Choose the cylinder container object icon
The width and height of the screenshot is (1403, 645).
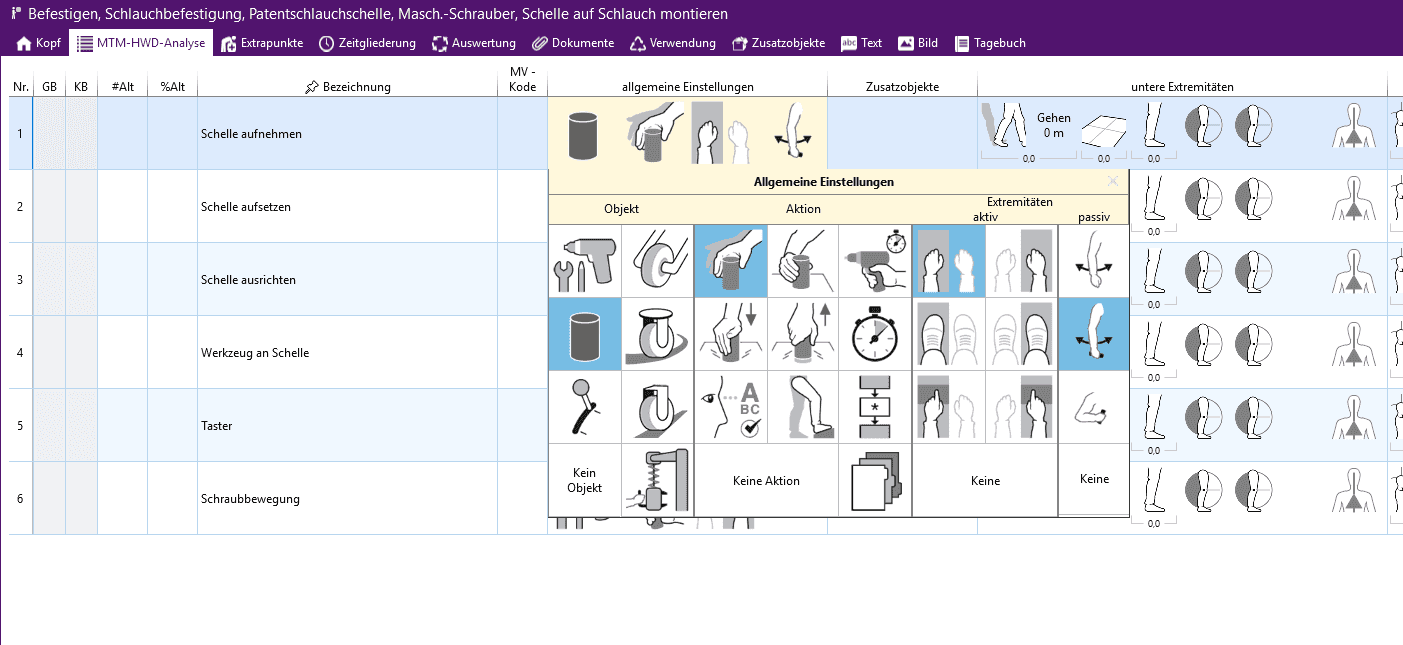click(585, 334)
